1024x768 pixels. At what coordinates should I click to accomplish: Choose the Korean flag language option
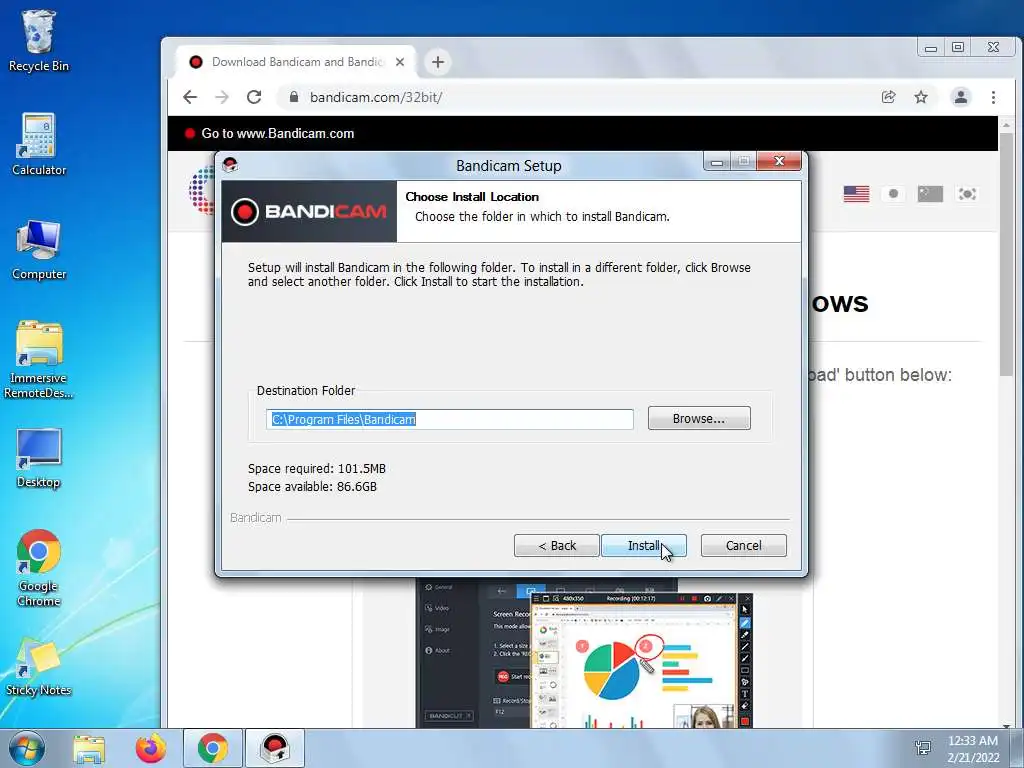[967, 194]
